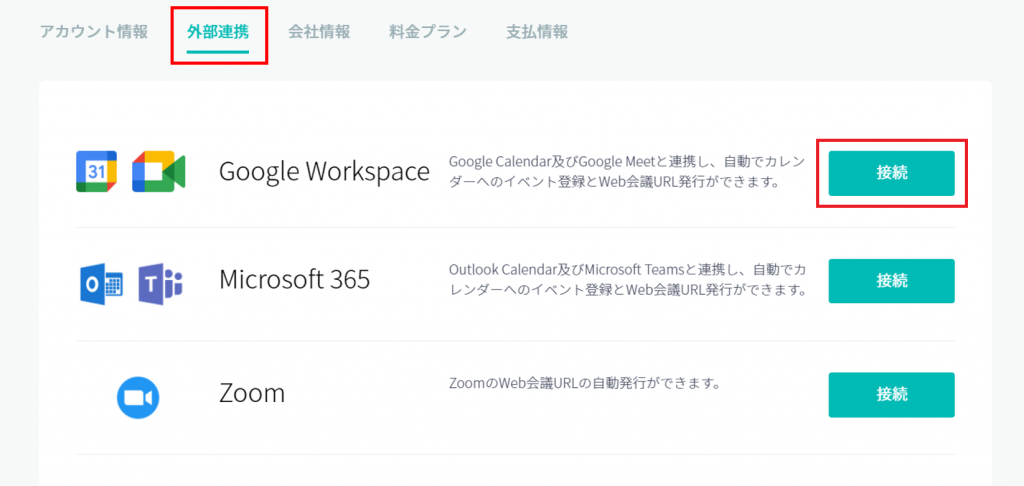This screenshot has height=486, width=1024.
Task: Go to the 料金プラン tab
Action: pyautogui.click(x=428, y=31)
